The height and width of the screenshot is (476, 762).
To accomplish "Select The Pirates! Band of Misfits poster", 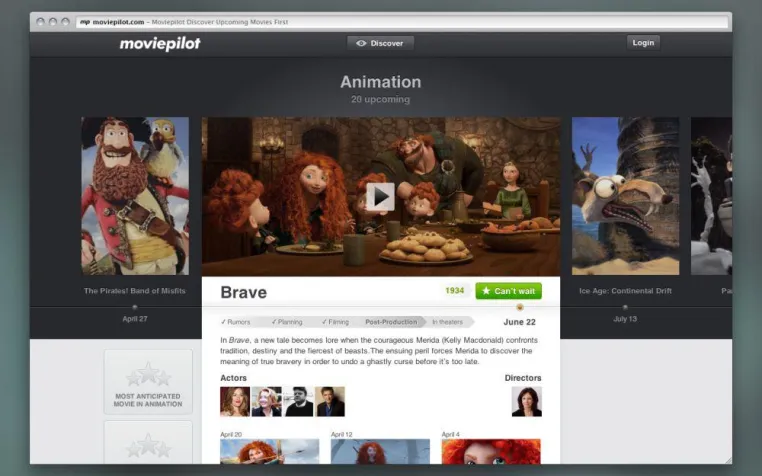I will pos(135,196).
